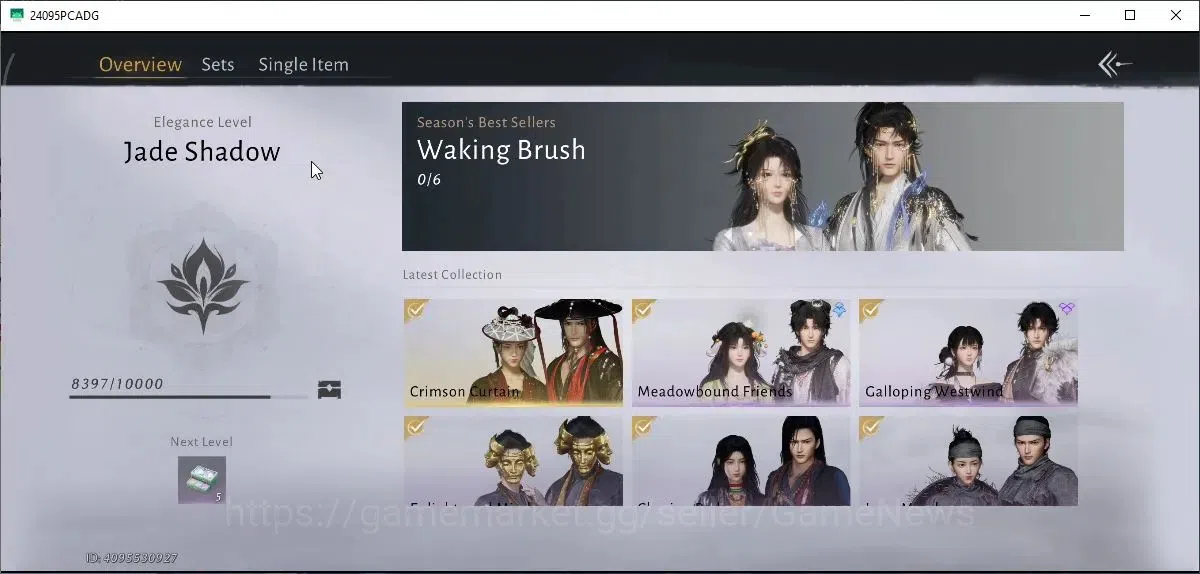Click the 0/6 counter on the banner
1200x574 pixels.
point(429,180)
